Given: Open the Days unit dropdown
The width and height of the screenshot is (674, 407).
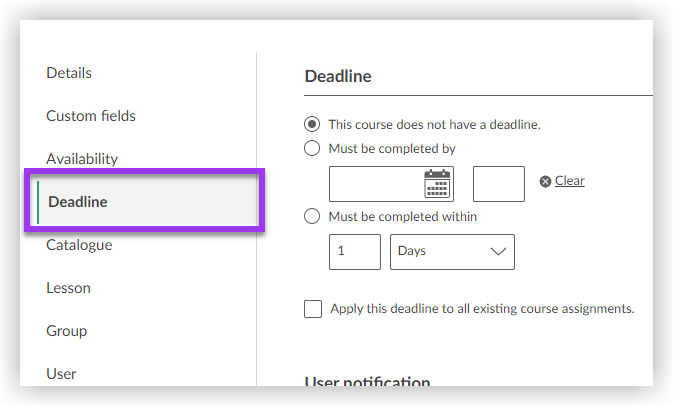Looking at the screenshot, I should point(451,252).
